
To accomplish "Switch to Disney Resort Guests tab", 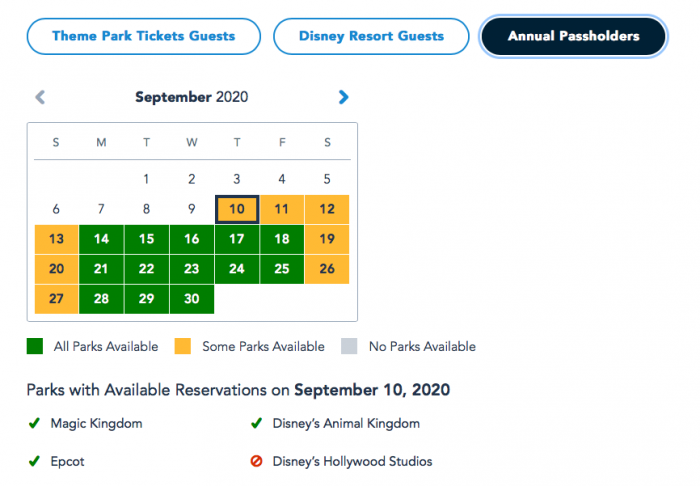I will (371, 37).
